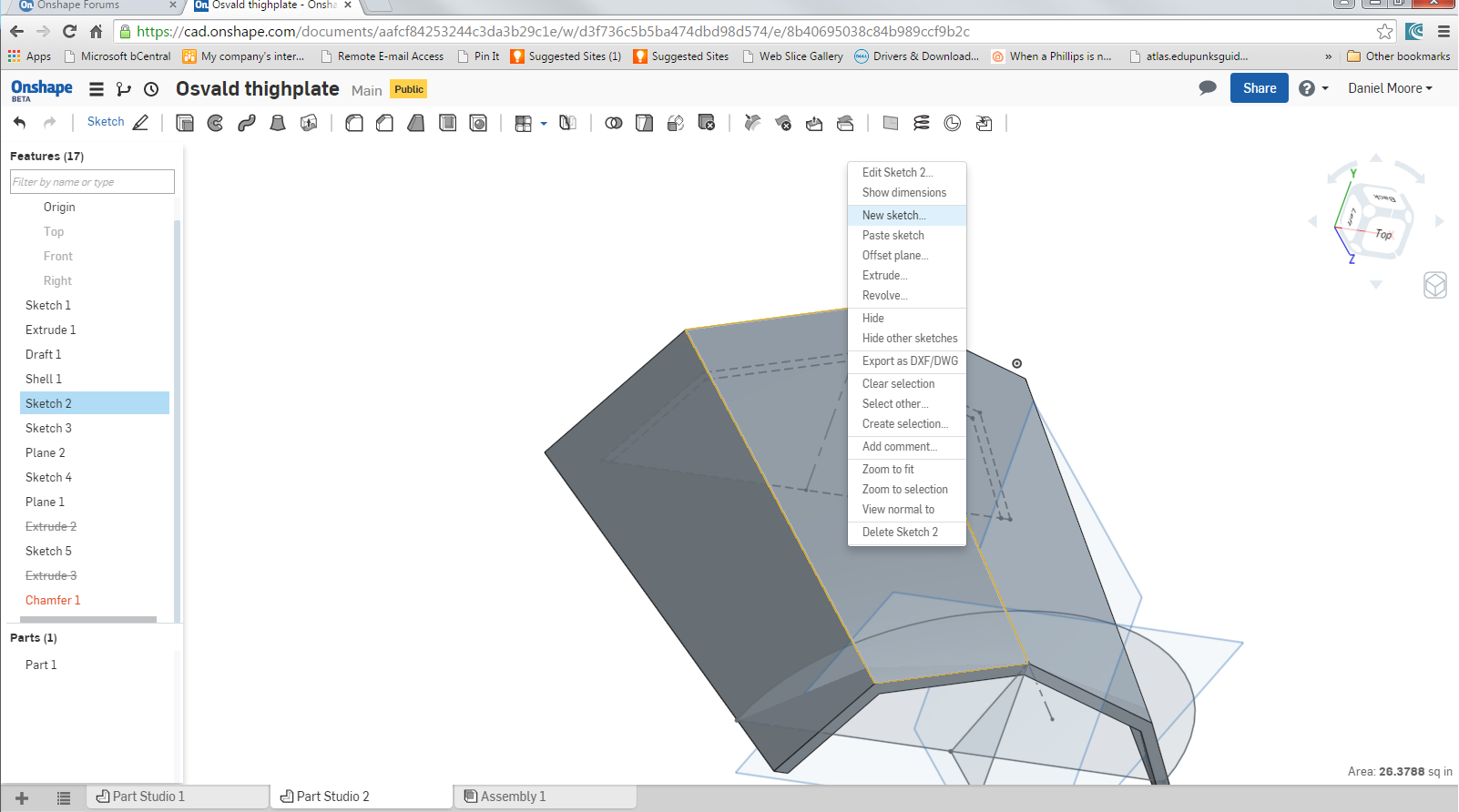
Task: Select the Hole tool icon
Action: point(478,123)
